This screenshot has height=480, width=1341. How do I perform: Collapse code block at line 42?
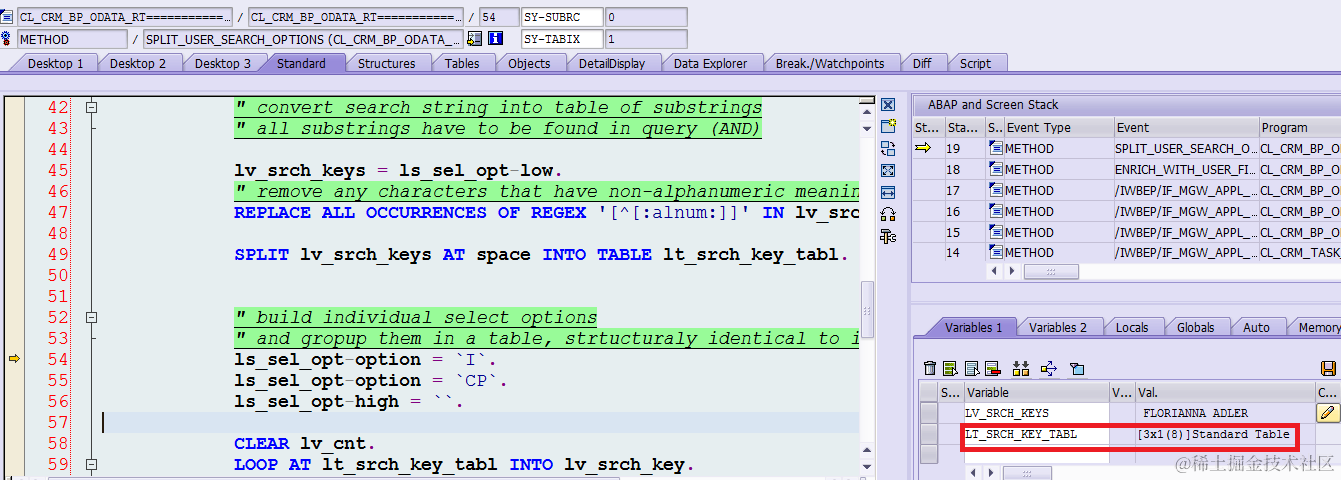tap(91, 107)
